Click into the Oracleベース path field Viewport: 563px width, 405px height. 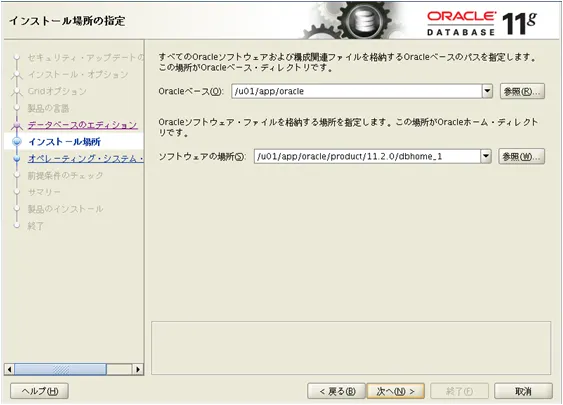(x=357, y=91)
